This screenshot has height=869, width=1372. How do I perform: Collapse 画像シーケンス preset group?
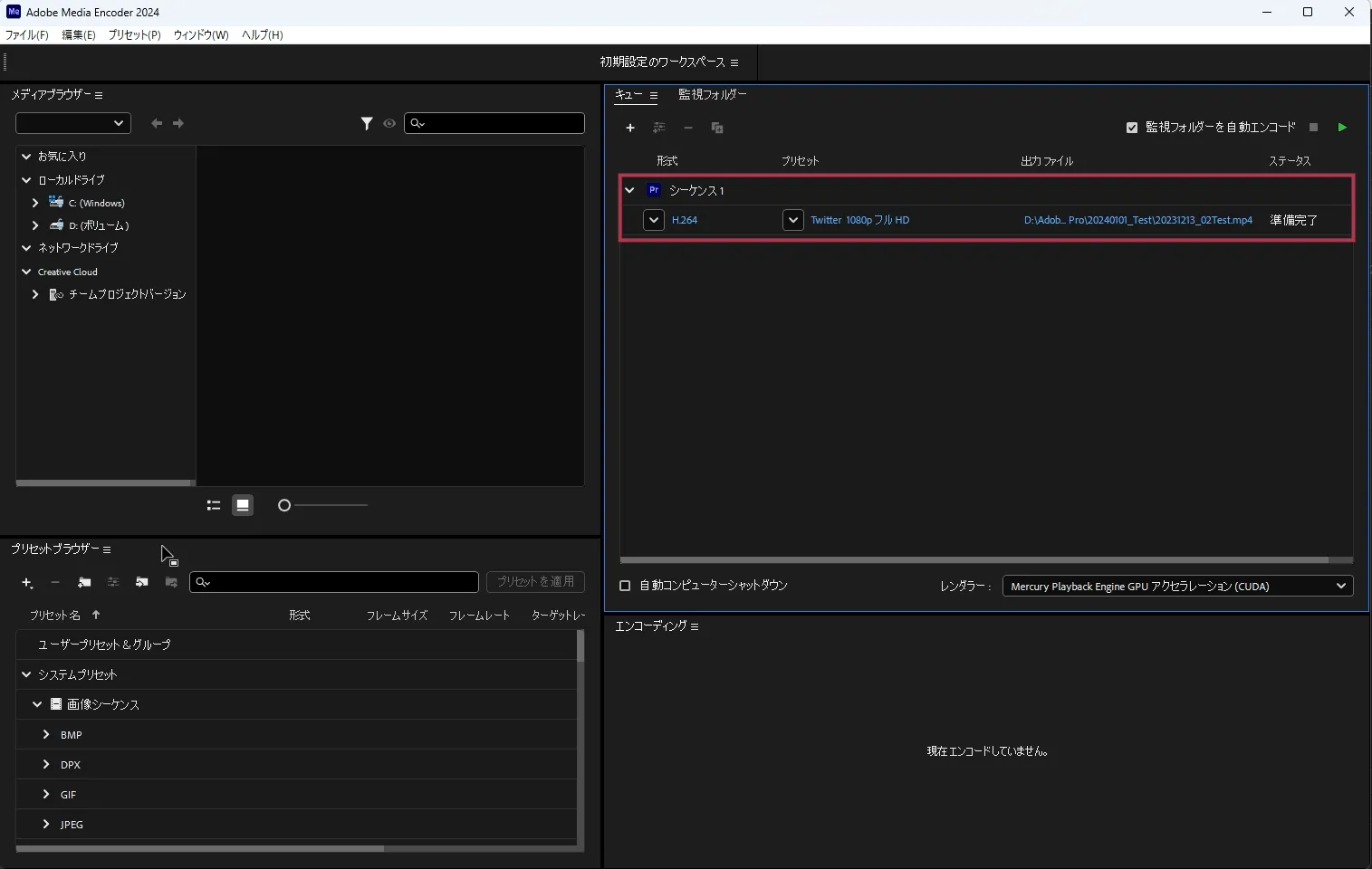coord(37,704)
